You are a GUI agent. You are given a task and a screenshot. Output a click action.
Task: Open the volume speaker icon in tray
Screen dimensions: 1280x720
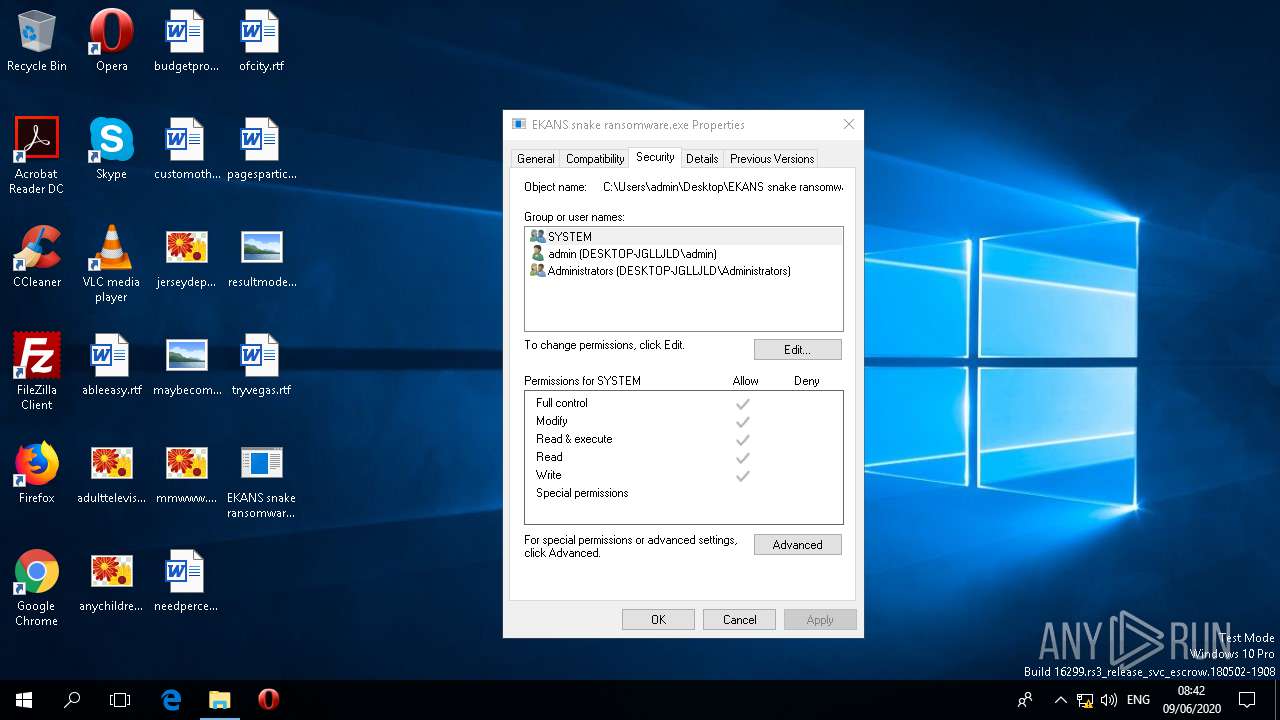pos(1108,700)
